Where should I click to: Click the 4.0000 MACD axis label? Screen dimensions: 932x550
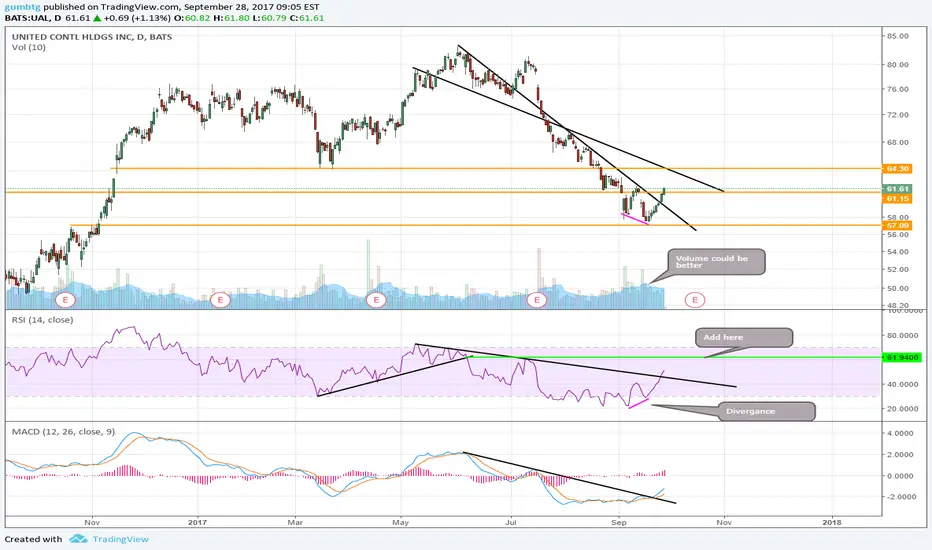901,433
